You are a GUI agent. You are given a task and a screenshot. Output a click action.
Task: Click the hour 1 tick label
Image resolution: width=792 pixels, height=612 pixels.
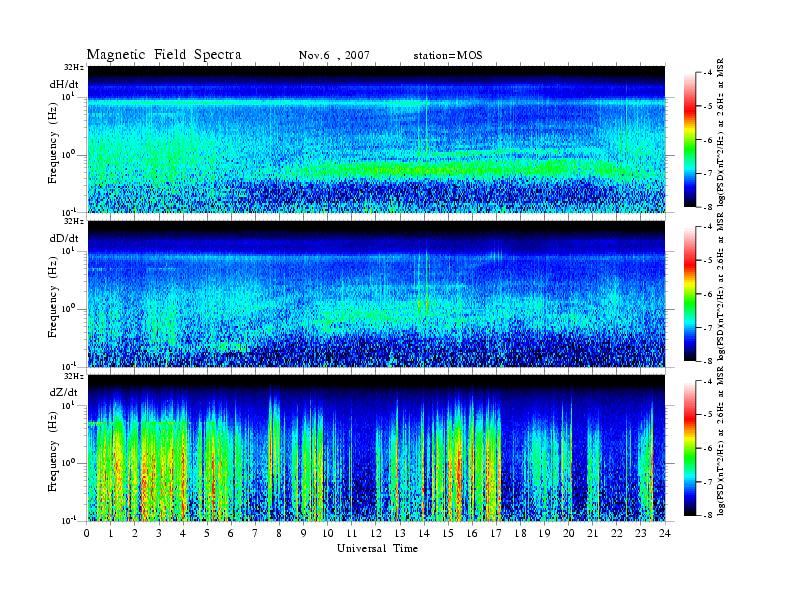[x=111, y=534]
